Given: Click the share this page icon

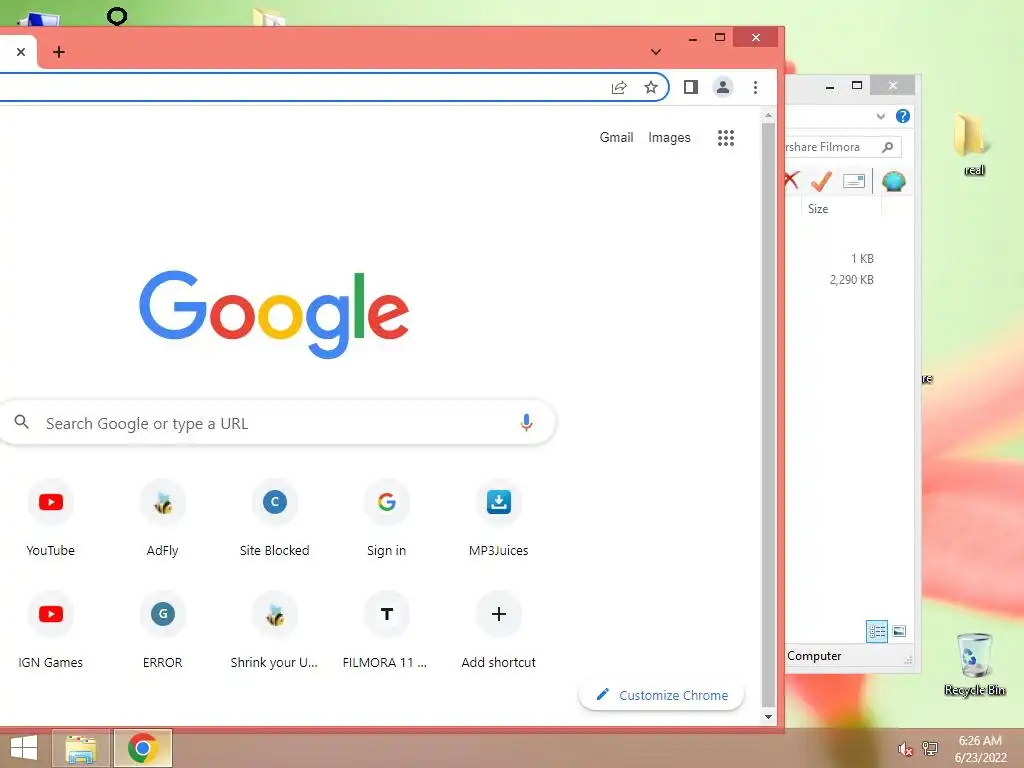Looking at the screenshot, I should point(618,88).
